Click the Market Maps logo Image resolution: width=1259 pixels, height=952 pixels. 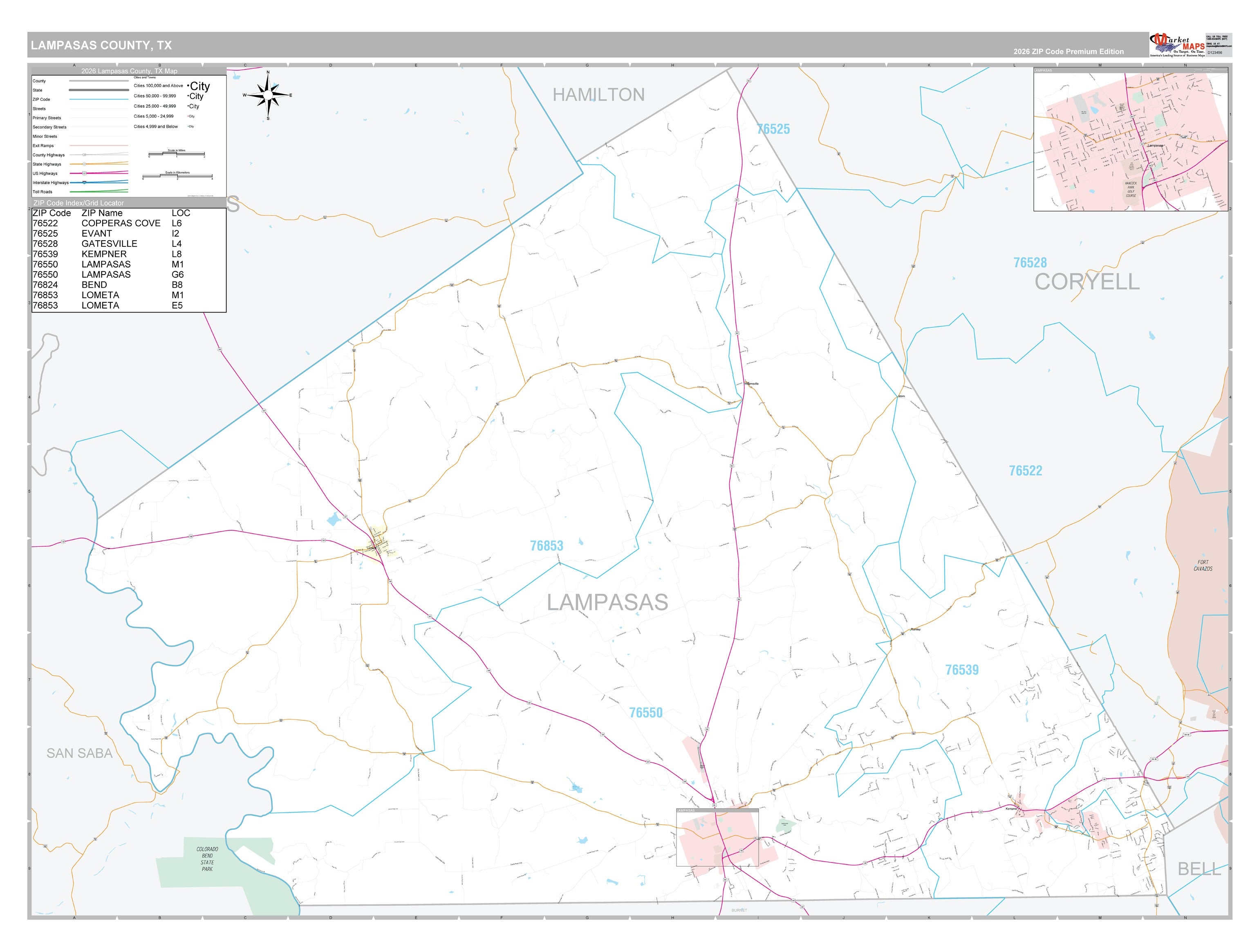point(1177,45)
